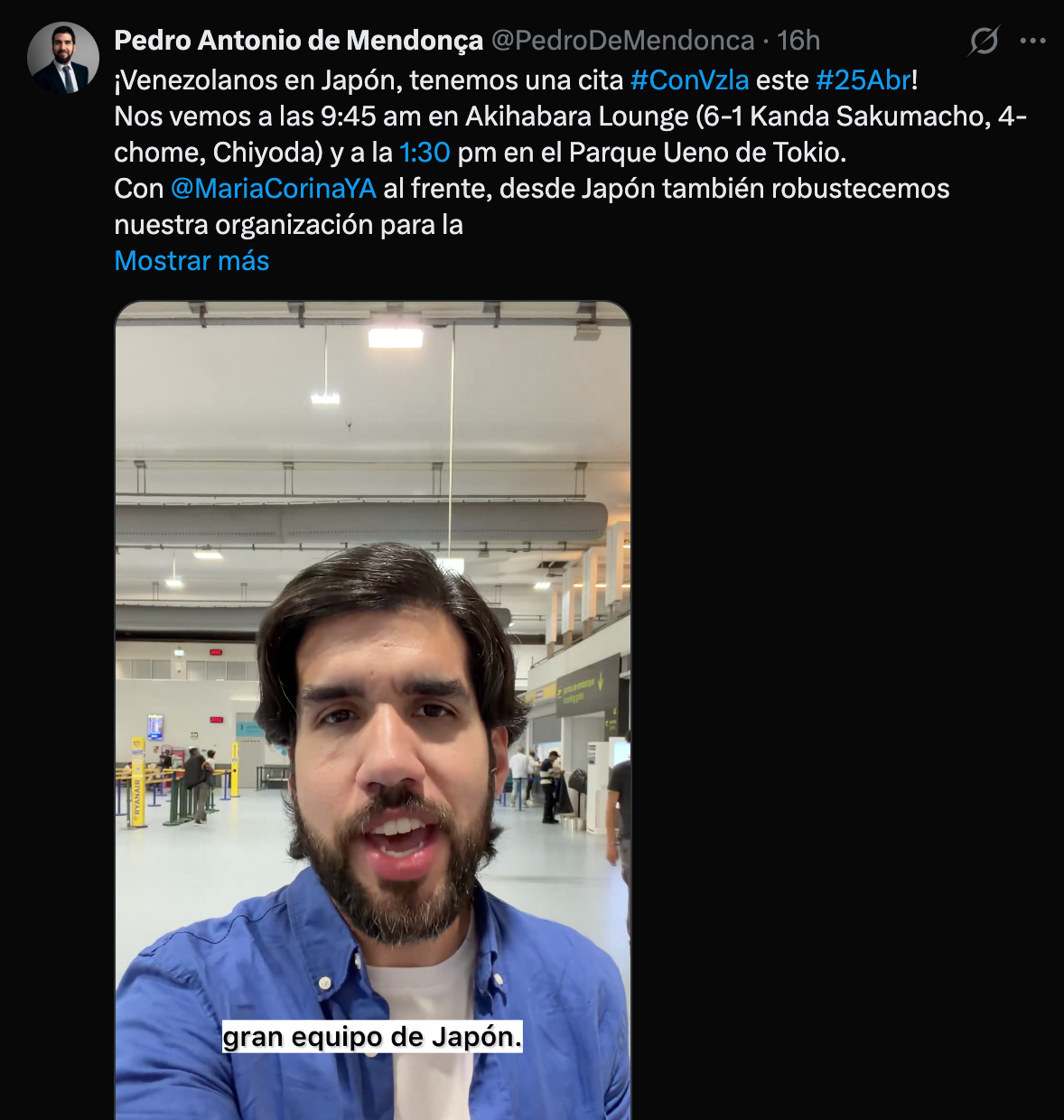Image resolution: width=1064 pixels, height=1120 pixels.
Task: Click the text 'nuestra organización para la'
Action: (288, 225)
